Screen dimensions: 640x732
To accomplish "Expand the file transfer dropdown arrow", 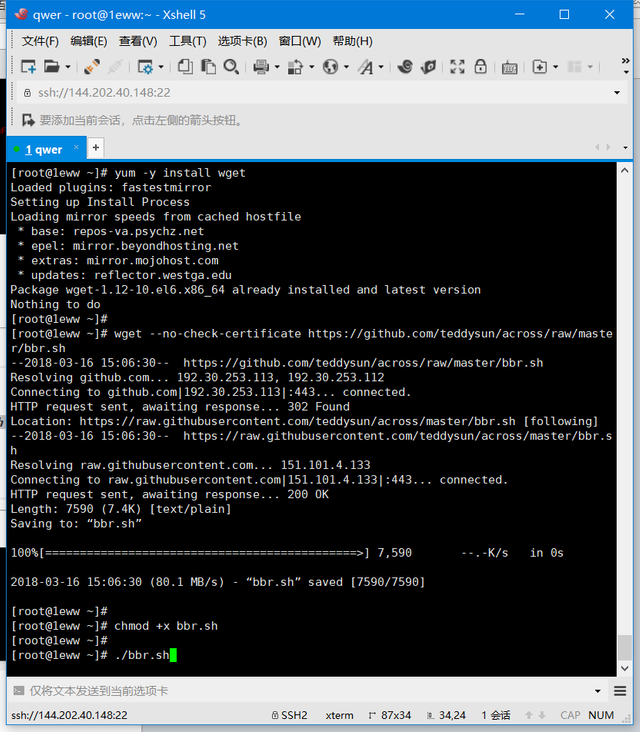I will coord(311,67).
